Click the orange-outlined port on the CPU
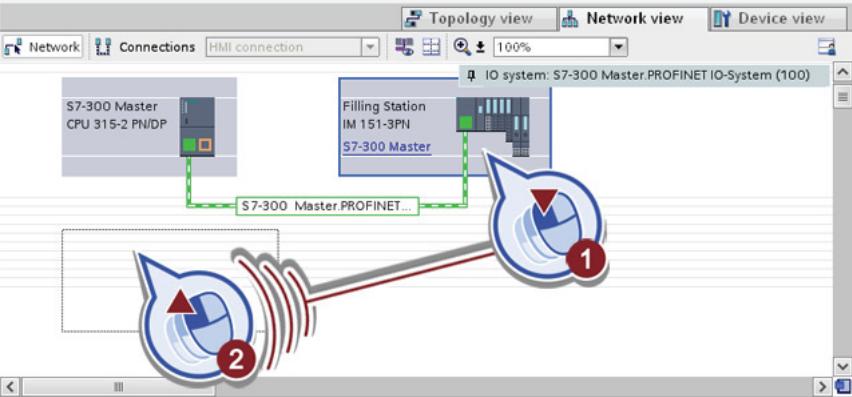Viewport: 852px width, 397px height. [x=205, y=145]
